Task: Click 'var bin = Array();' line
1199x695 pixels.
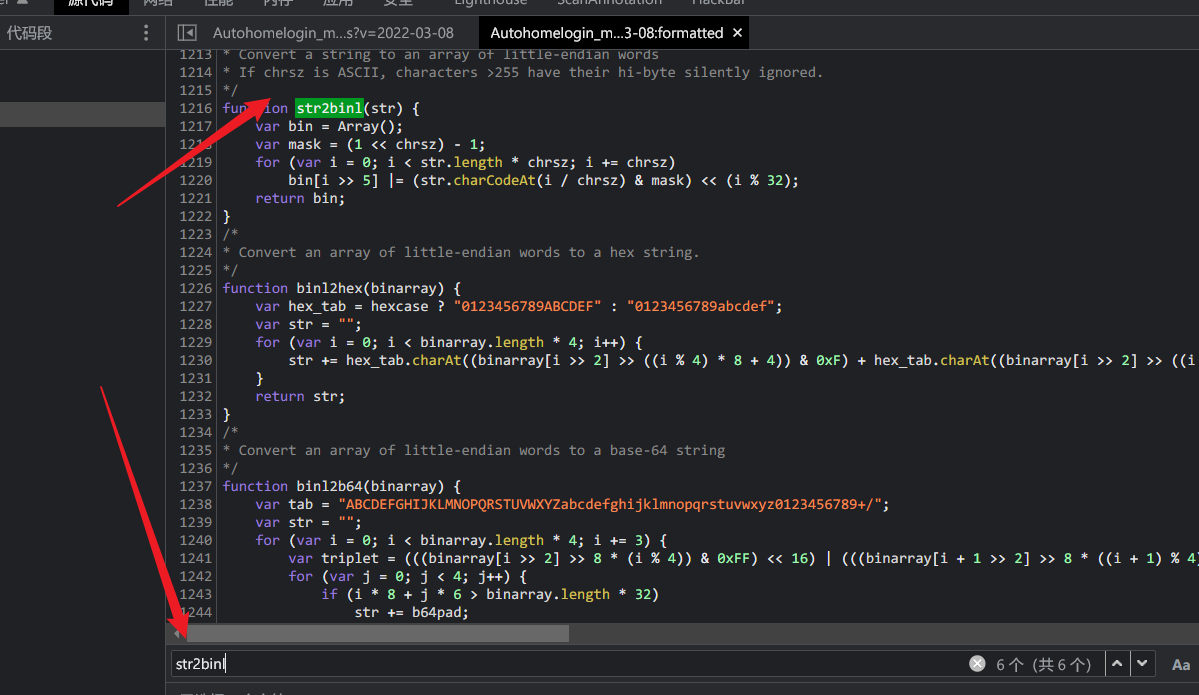Action: tap(329, 126)
